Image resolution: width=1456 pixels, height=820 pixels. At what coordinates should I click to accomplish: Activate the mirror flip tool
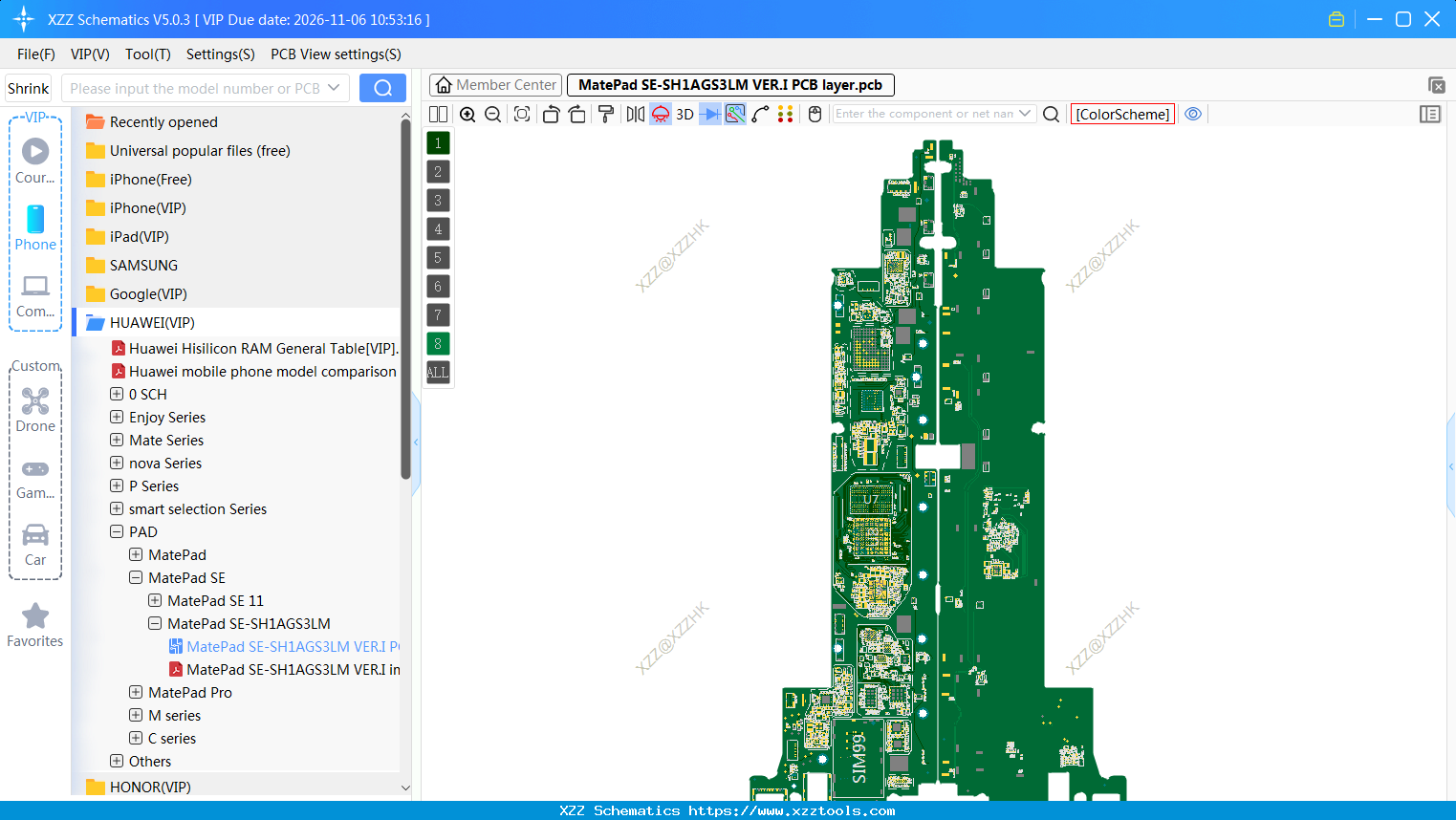(x=634, y=114)
